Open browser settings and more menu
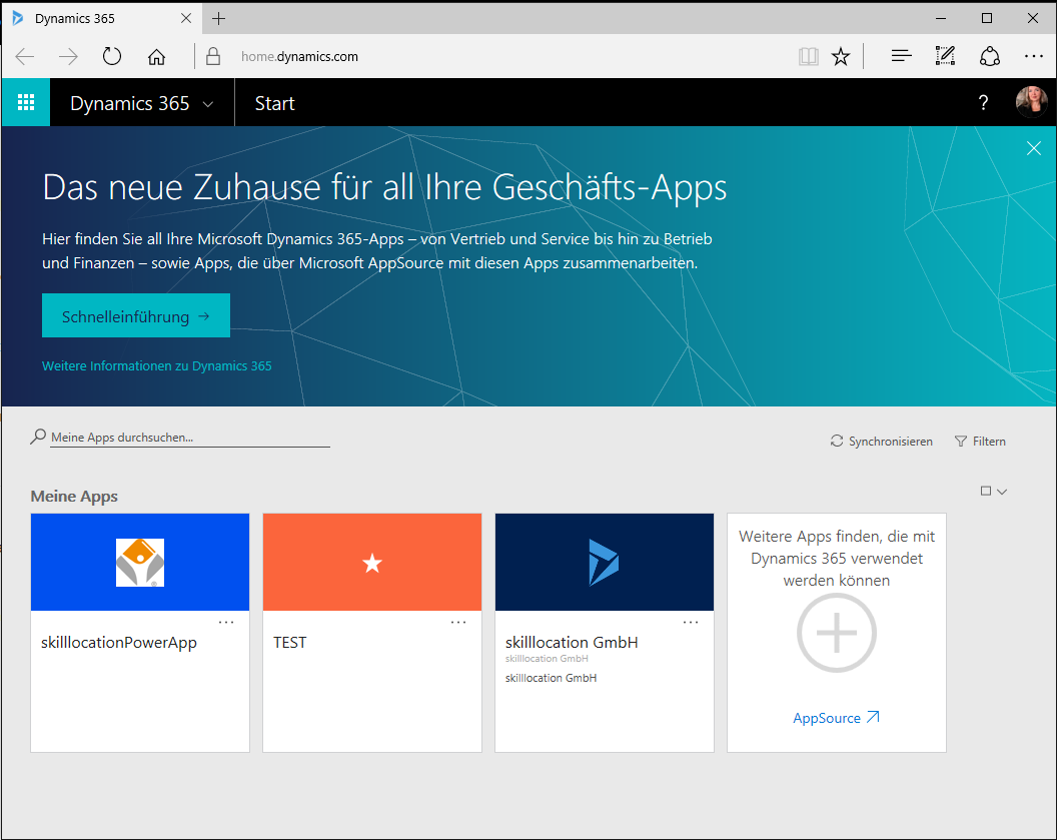The height and width of the screenshot is (840, 1057). point(1033,57)
